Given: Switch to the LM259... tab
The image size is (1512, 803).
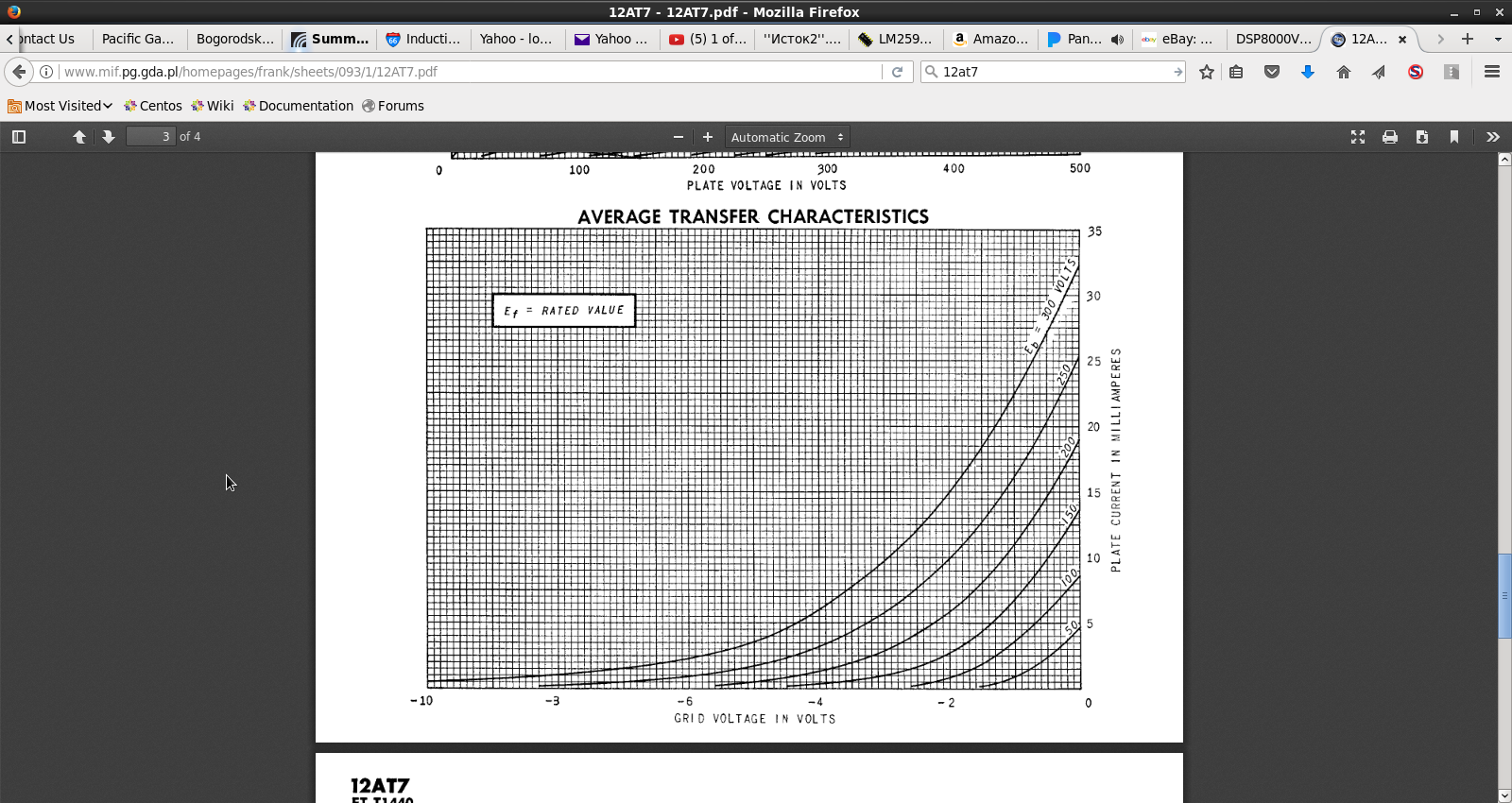Looking at the screenshot, I should point(896,39).
